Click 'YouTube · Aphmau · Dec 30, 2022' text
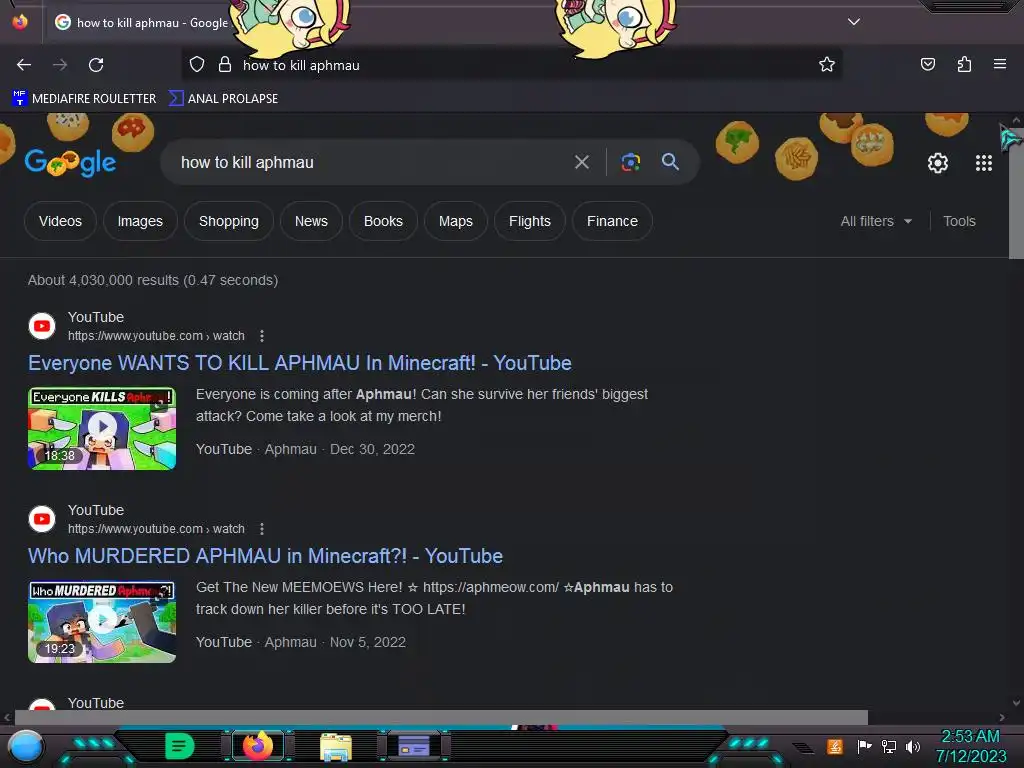The height and width of the screenshot is (768, 1024). 305,449
